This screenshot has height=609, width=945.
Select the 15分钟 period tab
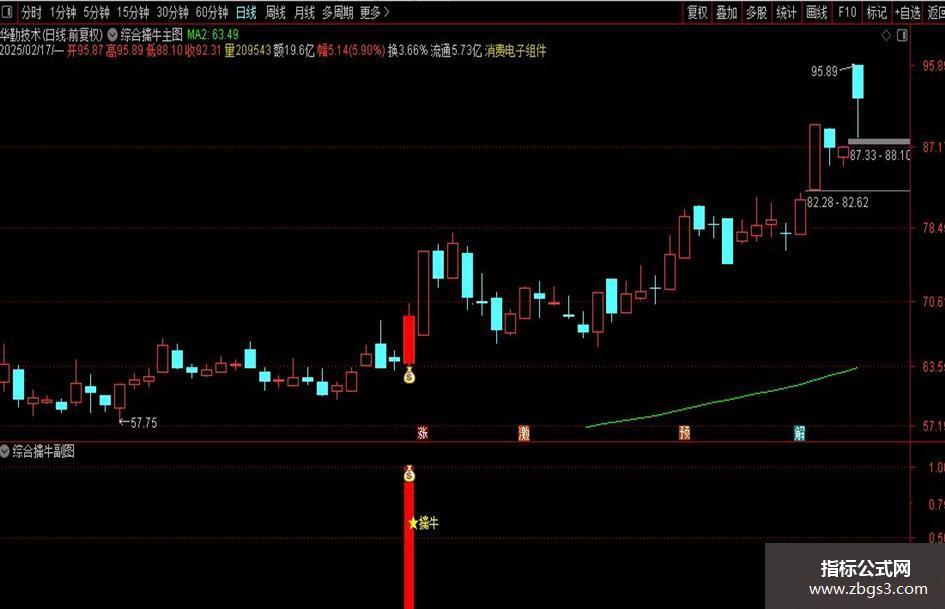[133, 12]
